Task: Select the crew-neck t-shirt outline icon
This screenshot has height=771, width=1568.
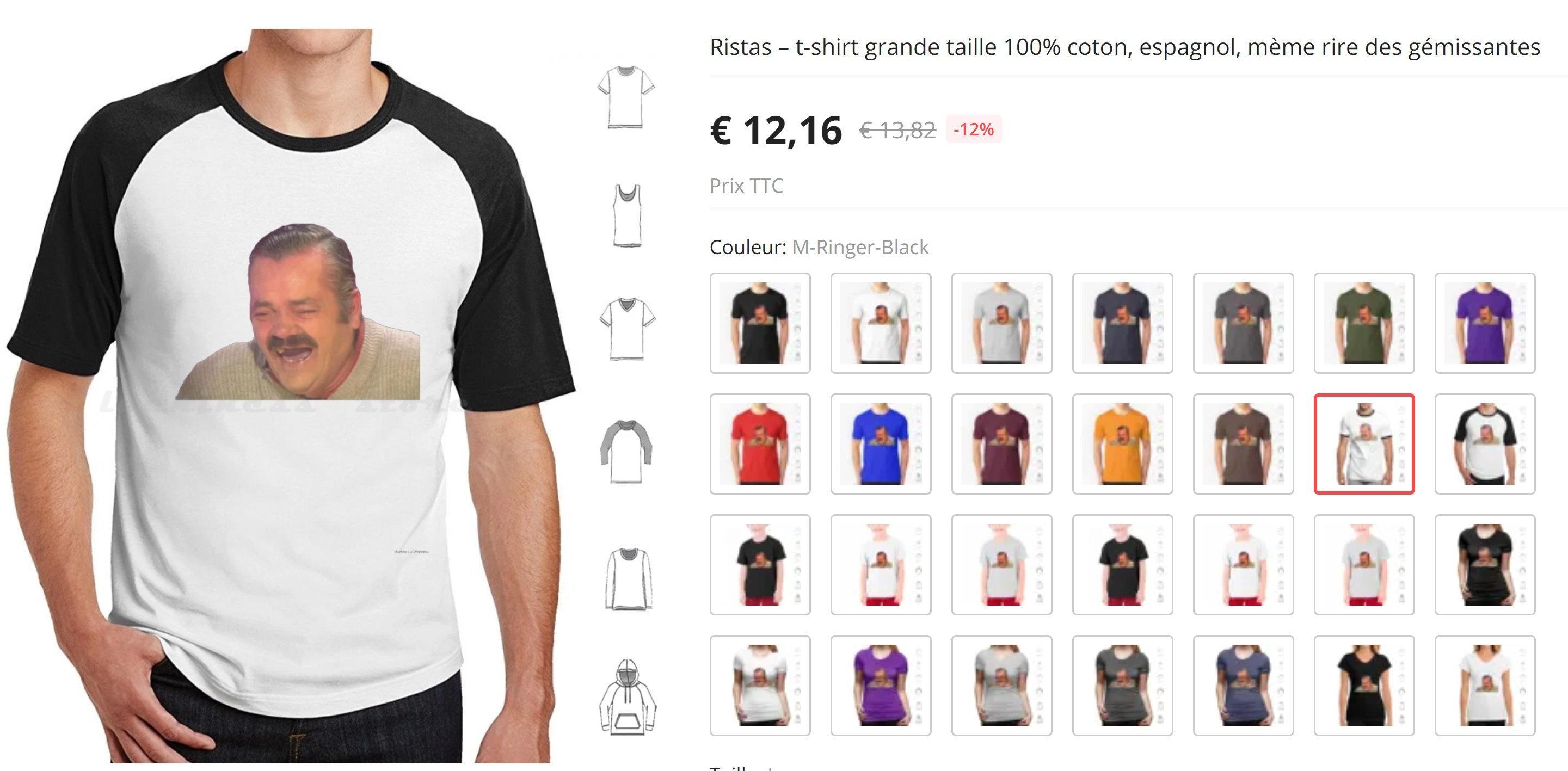Action: [626, 97]
